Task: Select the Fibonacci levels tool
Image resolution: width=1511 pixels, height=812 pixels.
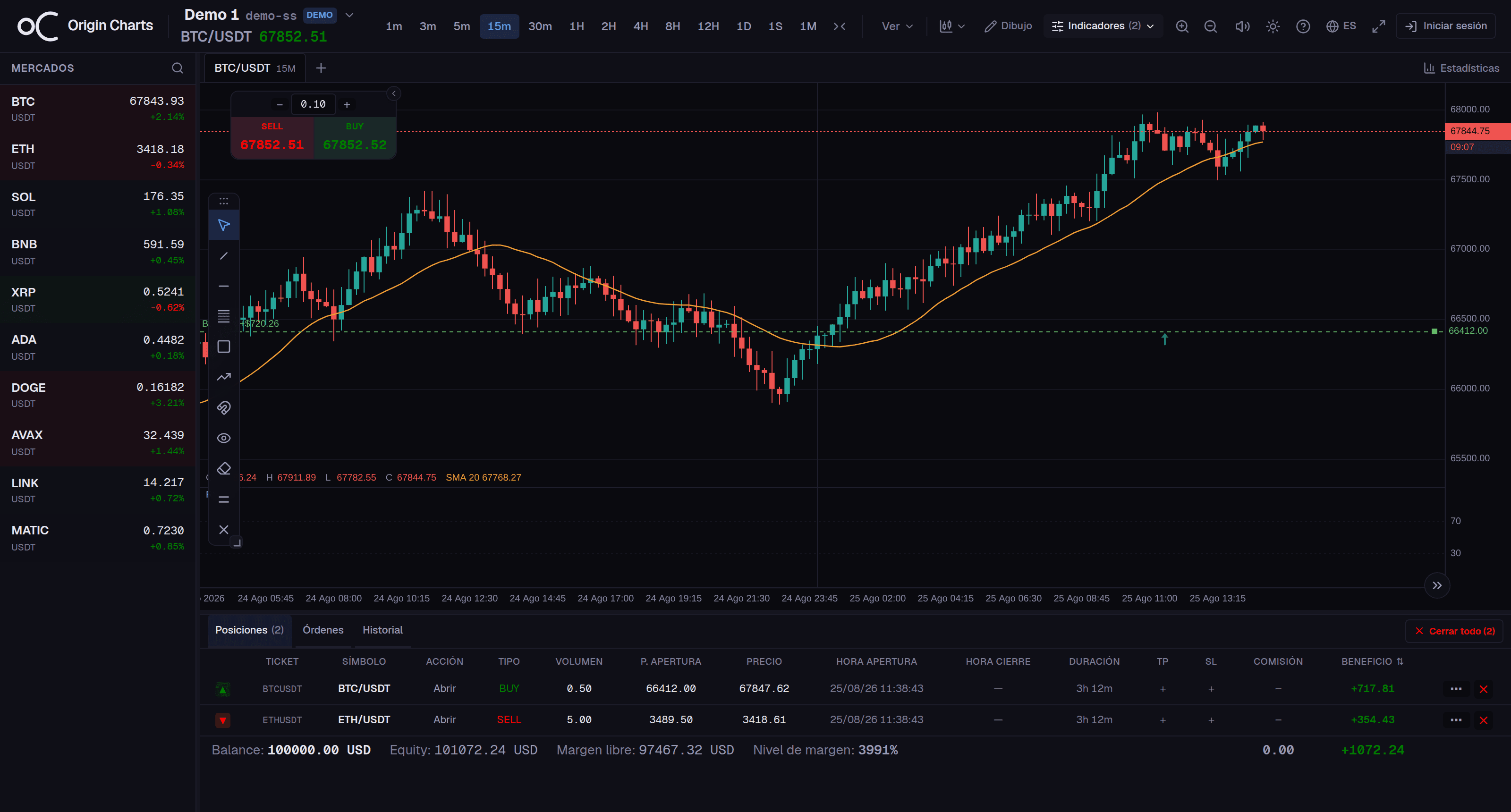Action: (x=223, y=317)
